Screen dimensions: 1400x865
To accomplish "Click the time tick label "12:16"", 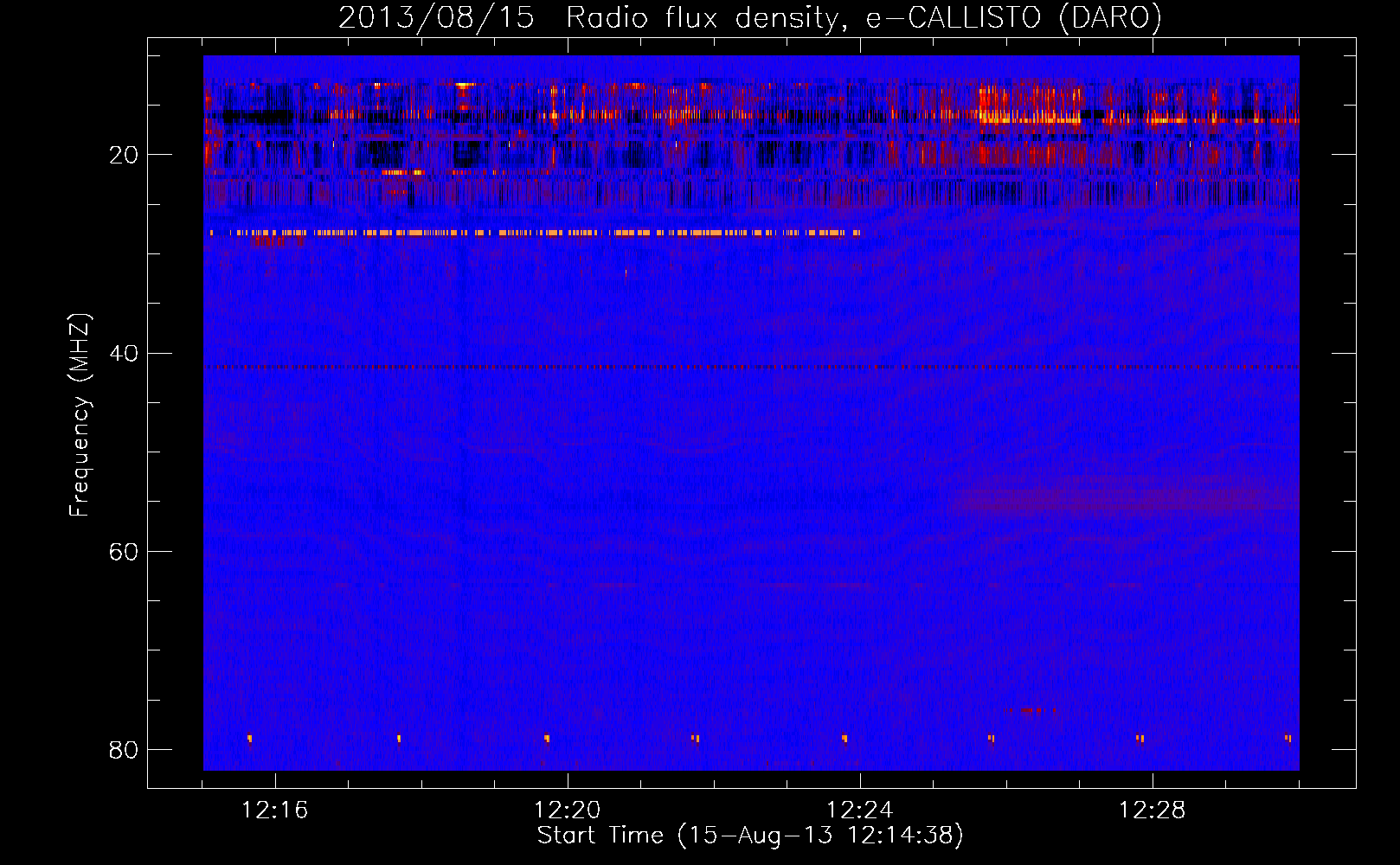I will click(x=274, y=811).
